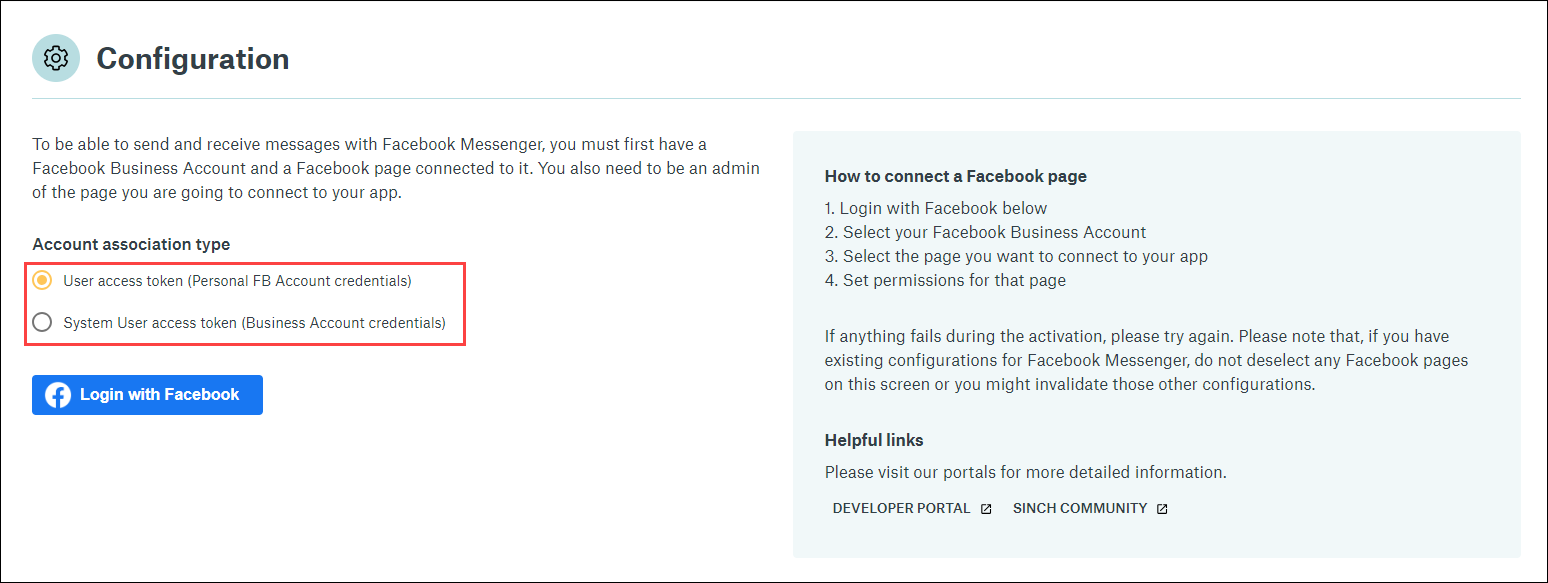Open the SINCH COMMUNITY link
This screenshot has height=583, width=1548.
(1082, 508)
